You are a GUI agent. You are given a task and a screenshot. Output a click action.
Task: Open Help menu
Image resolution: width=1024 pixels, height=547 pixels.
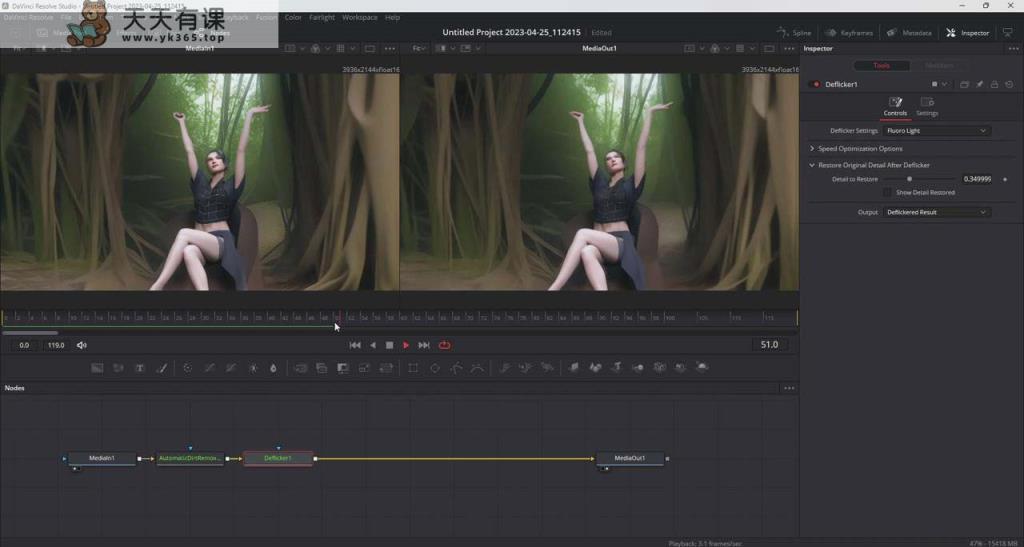click(x=392, y=18)
